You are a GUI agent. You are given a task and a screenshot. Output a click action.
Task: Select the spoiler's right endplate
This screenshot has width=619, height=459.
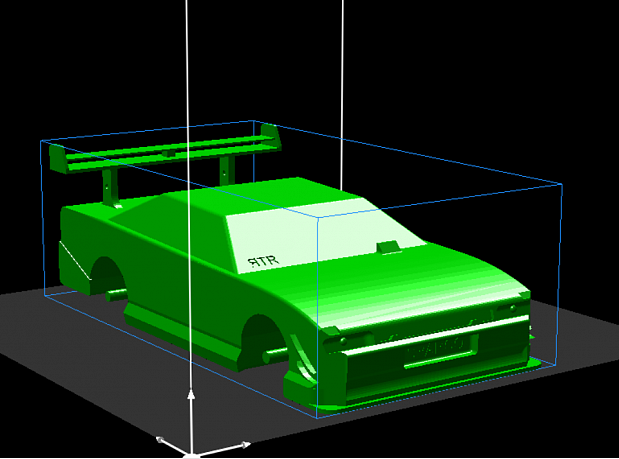271,137
